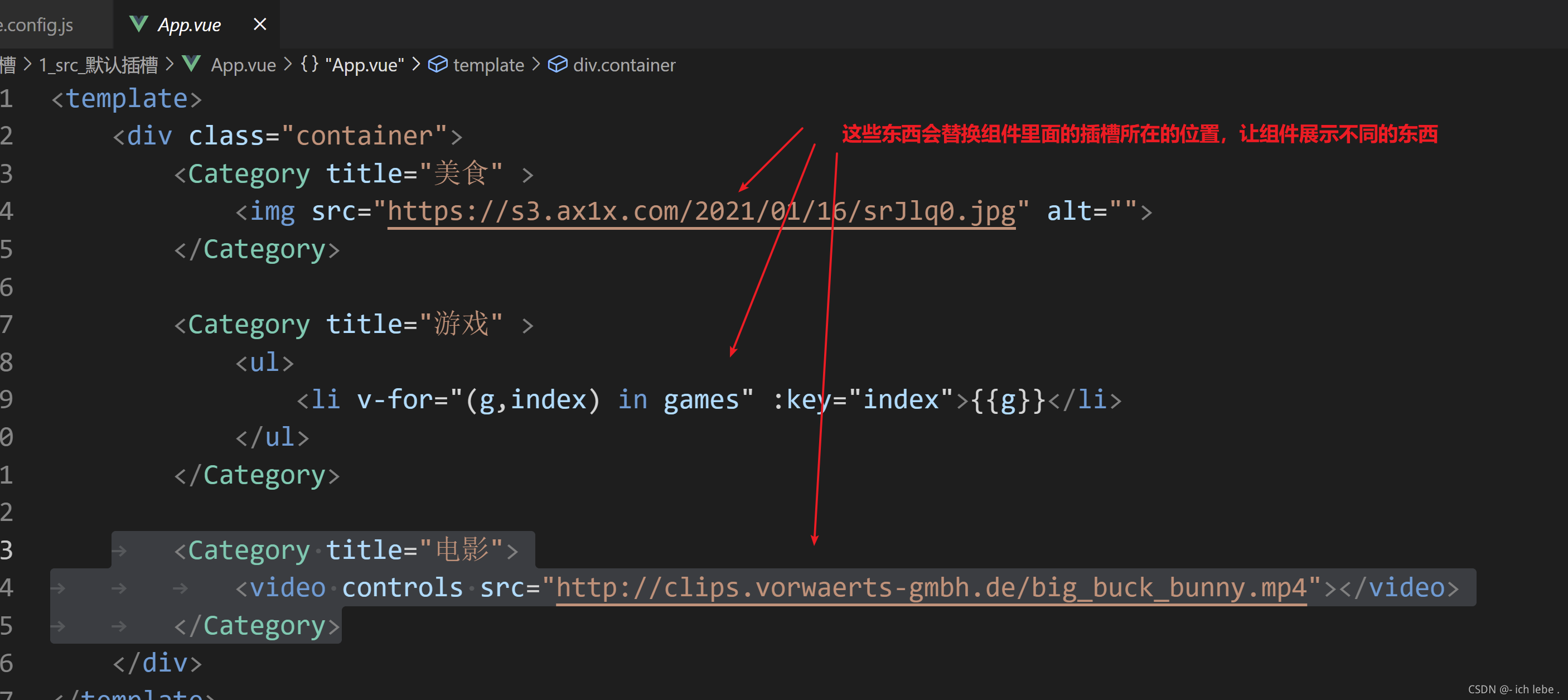Screen dimensions: 1568x700
Task: Click the :key="index" binding text
Action: pyautogui.click(x=863, y=400)
